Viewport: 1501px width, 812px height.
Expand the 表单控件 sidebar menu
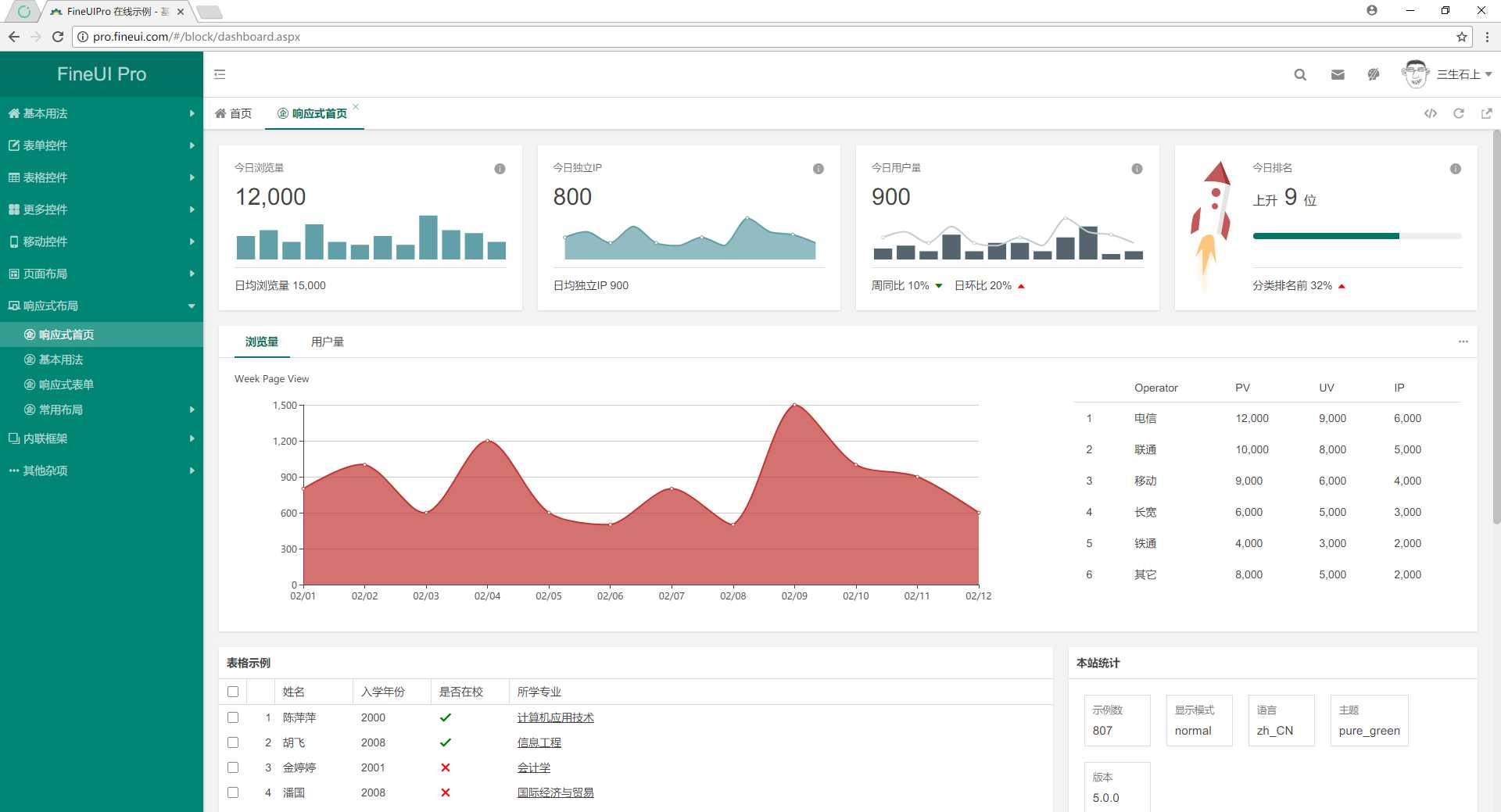coord(102,145)
